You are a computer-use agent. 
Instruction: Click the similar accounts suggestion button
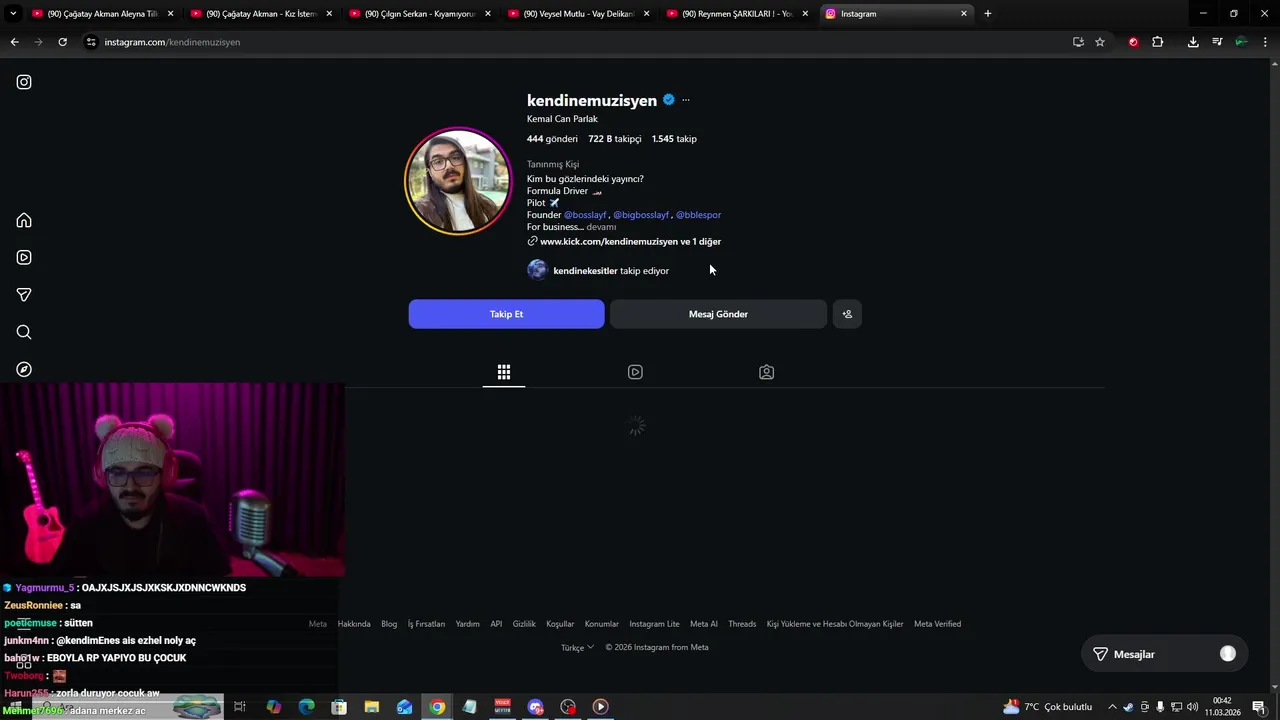(x=847, y=314)
